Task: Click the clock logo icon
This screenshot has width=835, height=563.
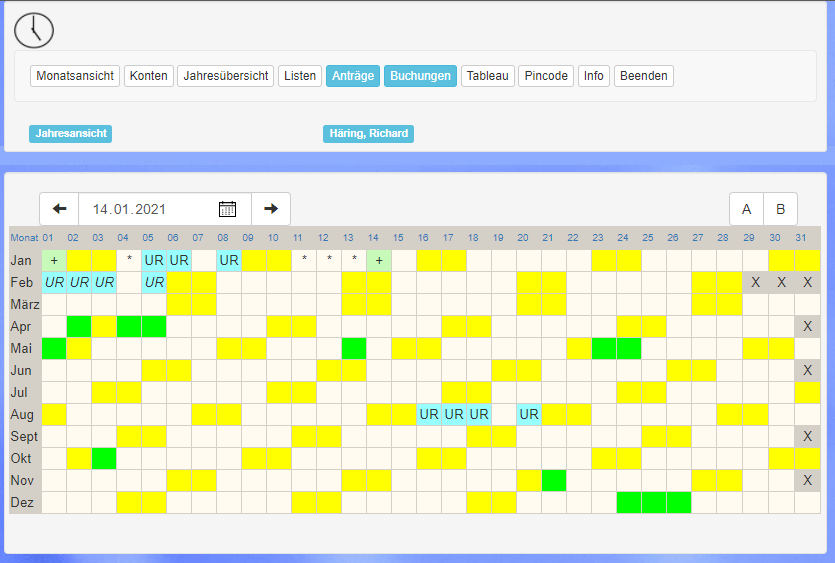Action: (x=34, y=31)
